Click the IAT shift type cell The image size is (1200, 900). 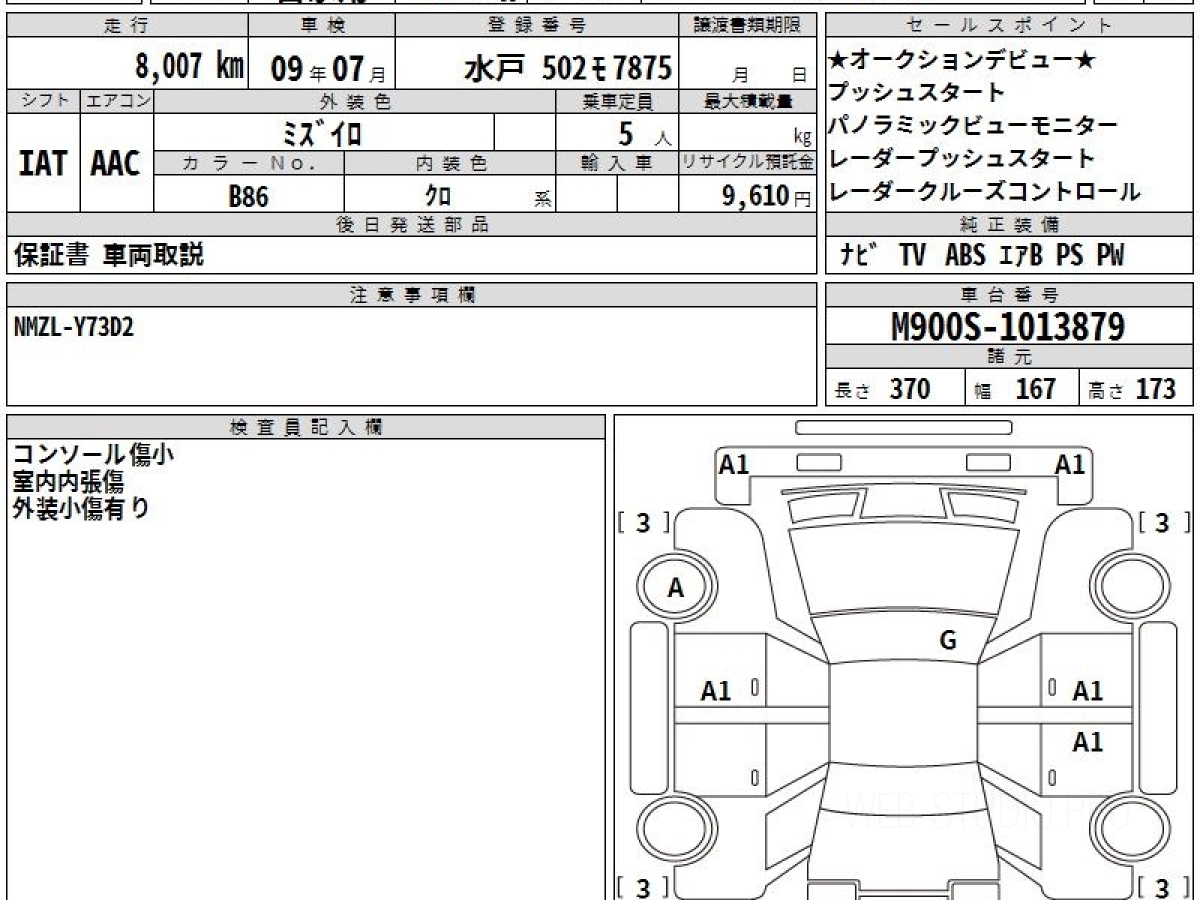pos(43,163)
